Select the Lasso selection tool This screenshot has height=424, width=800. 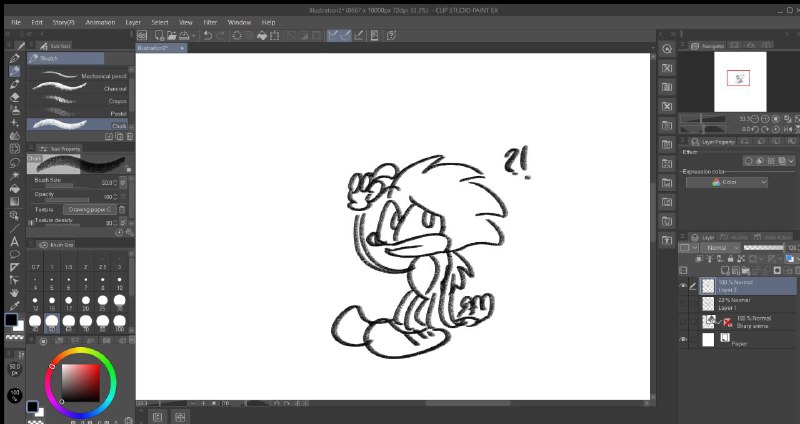click(14, 163)
